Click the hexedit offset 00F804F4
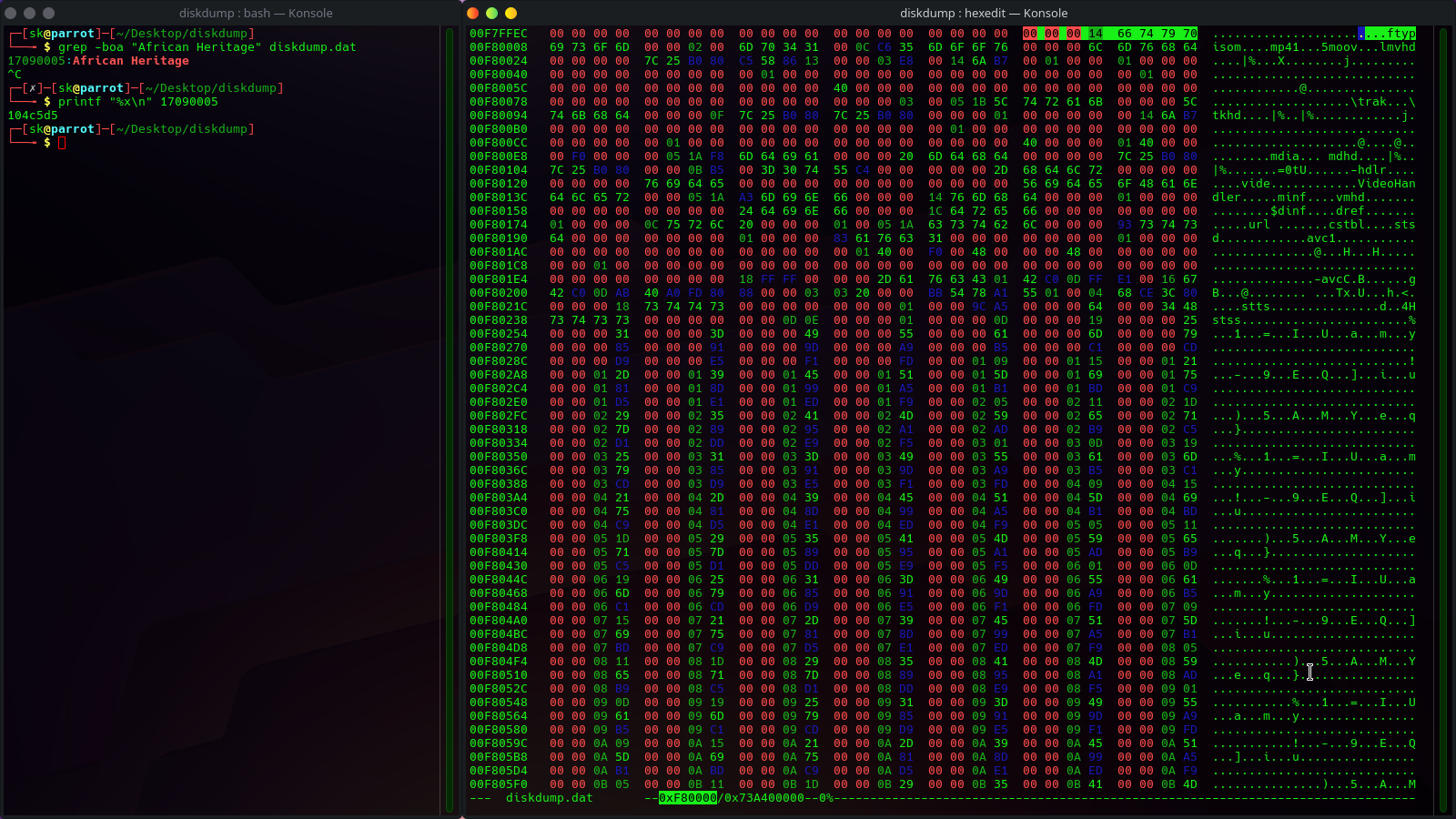Viewport: 1456px width, 819px height. point(499,662)
